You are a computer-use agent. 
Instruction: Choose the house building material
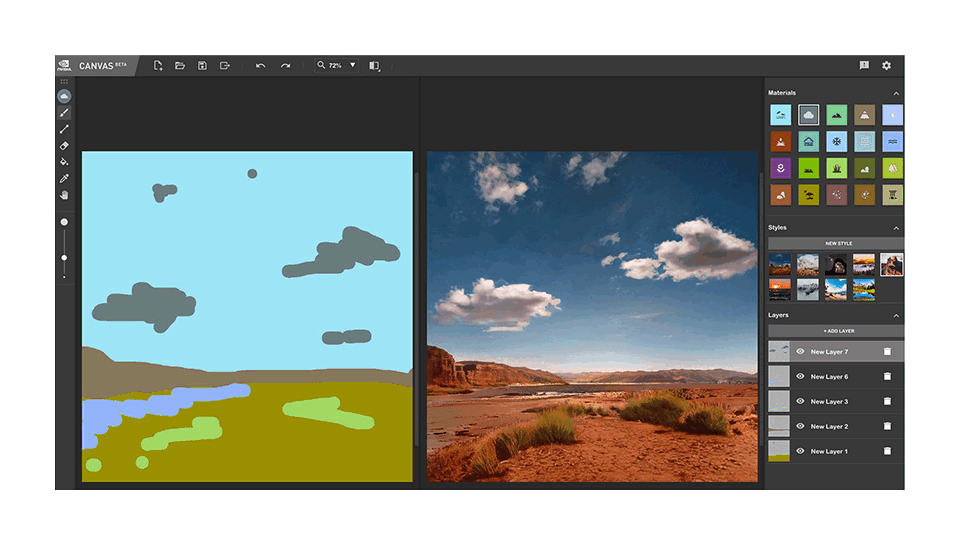(x=809, y=142)
